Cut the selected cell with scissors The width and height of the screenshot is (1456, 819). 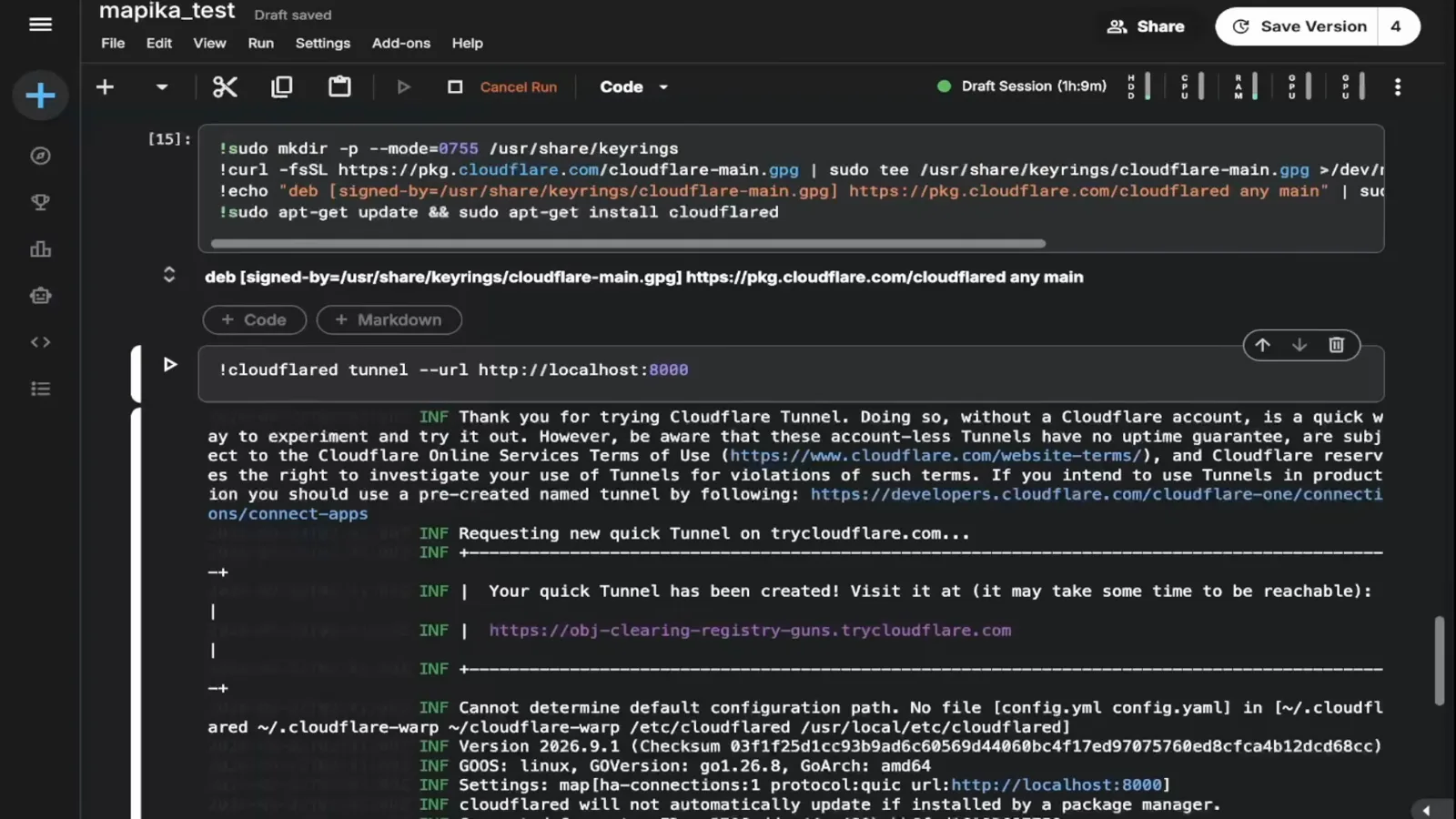pos(225,86)
